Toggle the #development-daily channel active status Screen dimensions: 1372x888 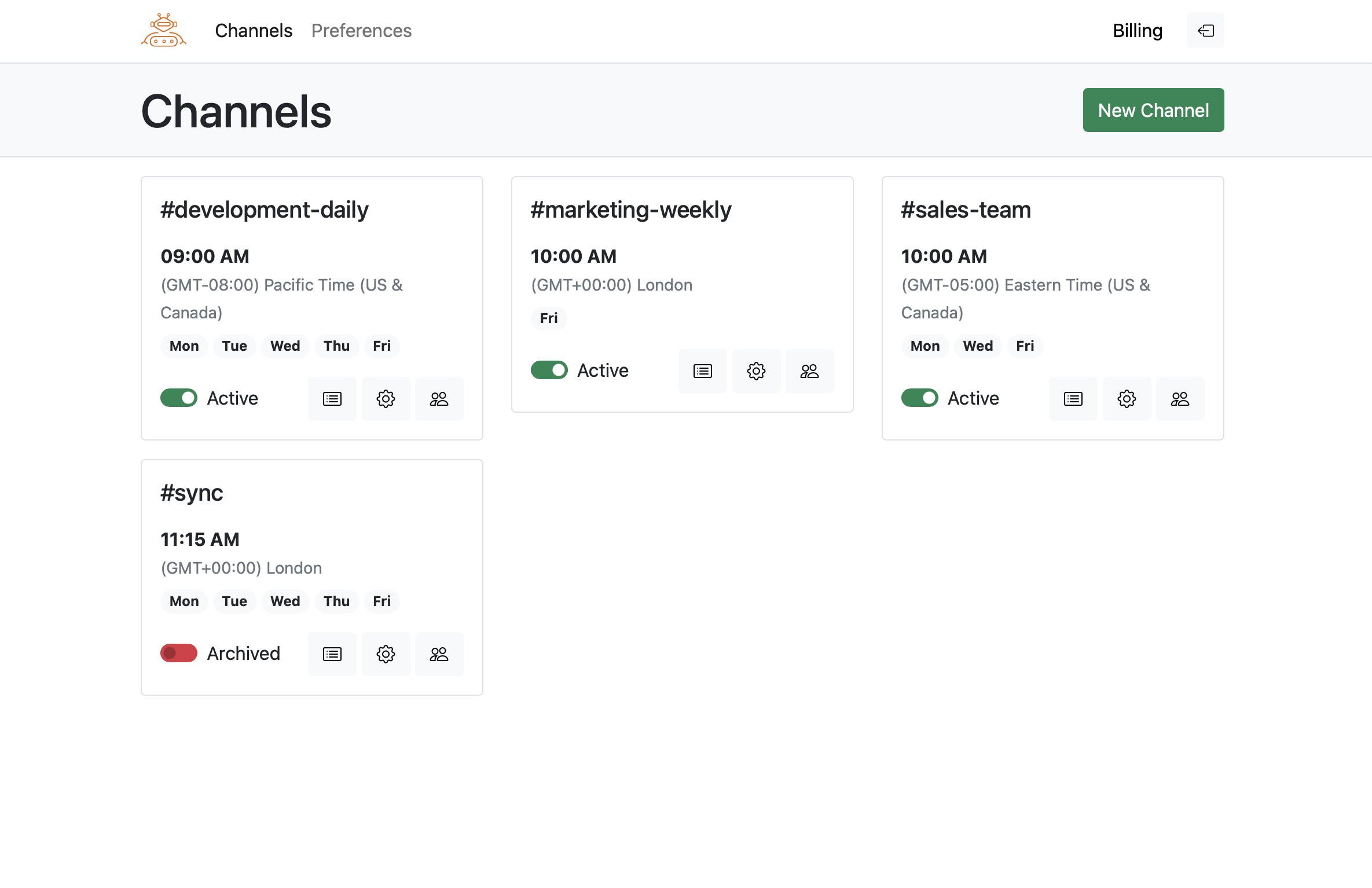[179, 397]
